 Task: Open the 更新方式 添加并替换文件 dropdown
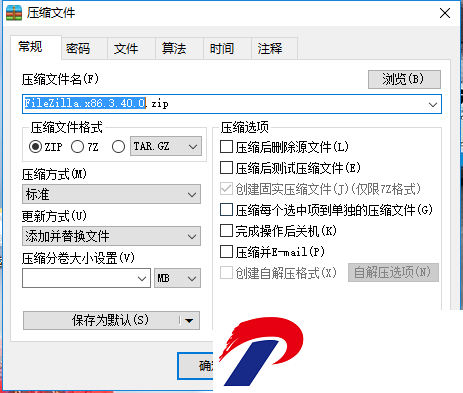pos(111,236)
